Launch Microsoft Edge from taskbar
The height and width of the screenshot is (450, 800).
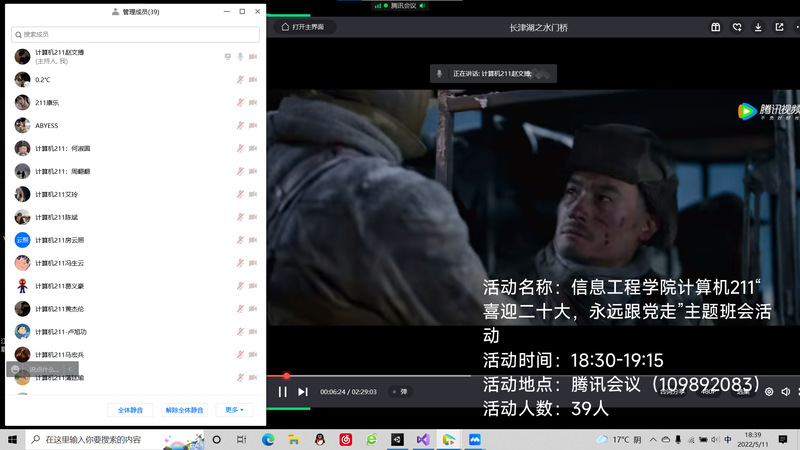[268, 439]
